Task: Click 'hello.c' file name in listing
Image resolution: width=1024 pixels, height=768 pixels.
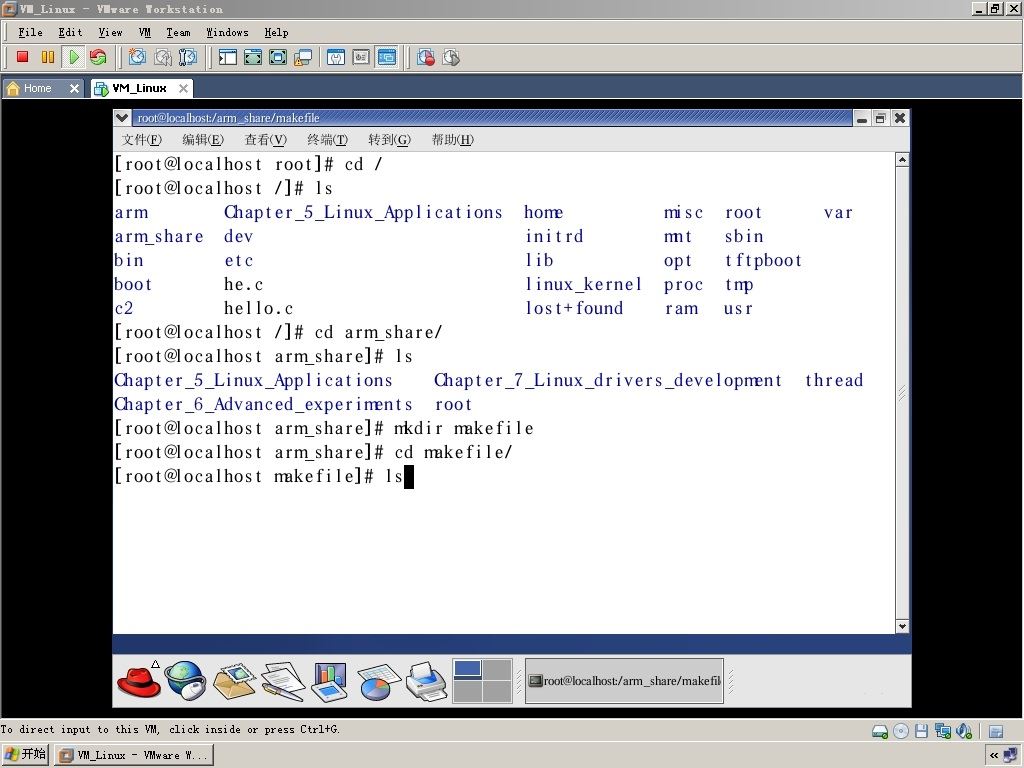Action: [x=259, y=308]
